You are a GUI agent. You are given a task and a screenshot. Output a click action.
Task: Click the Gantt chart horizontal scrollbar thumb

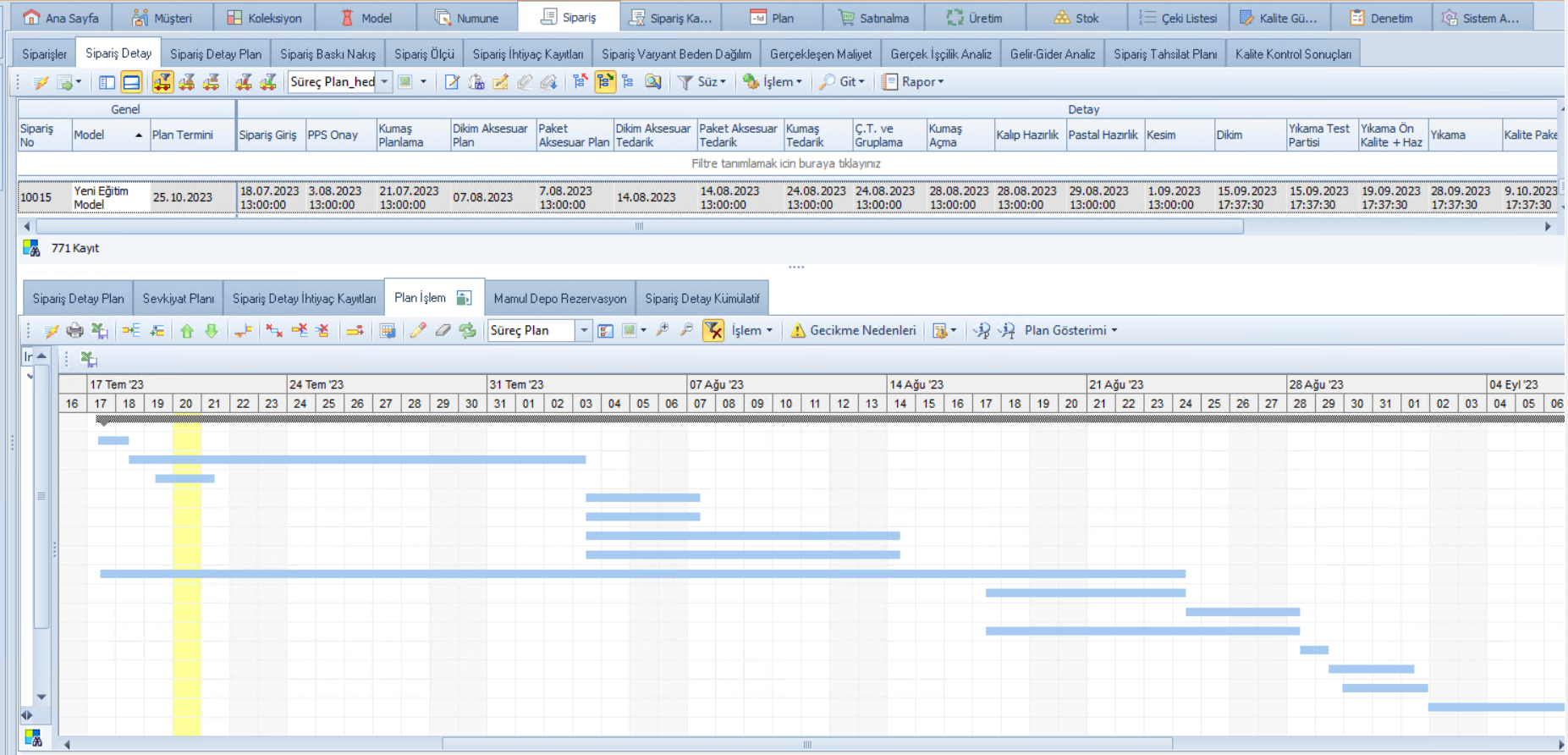pos(807,745)
